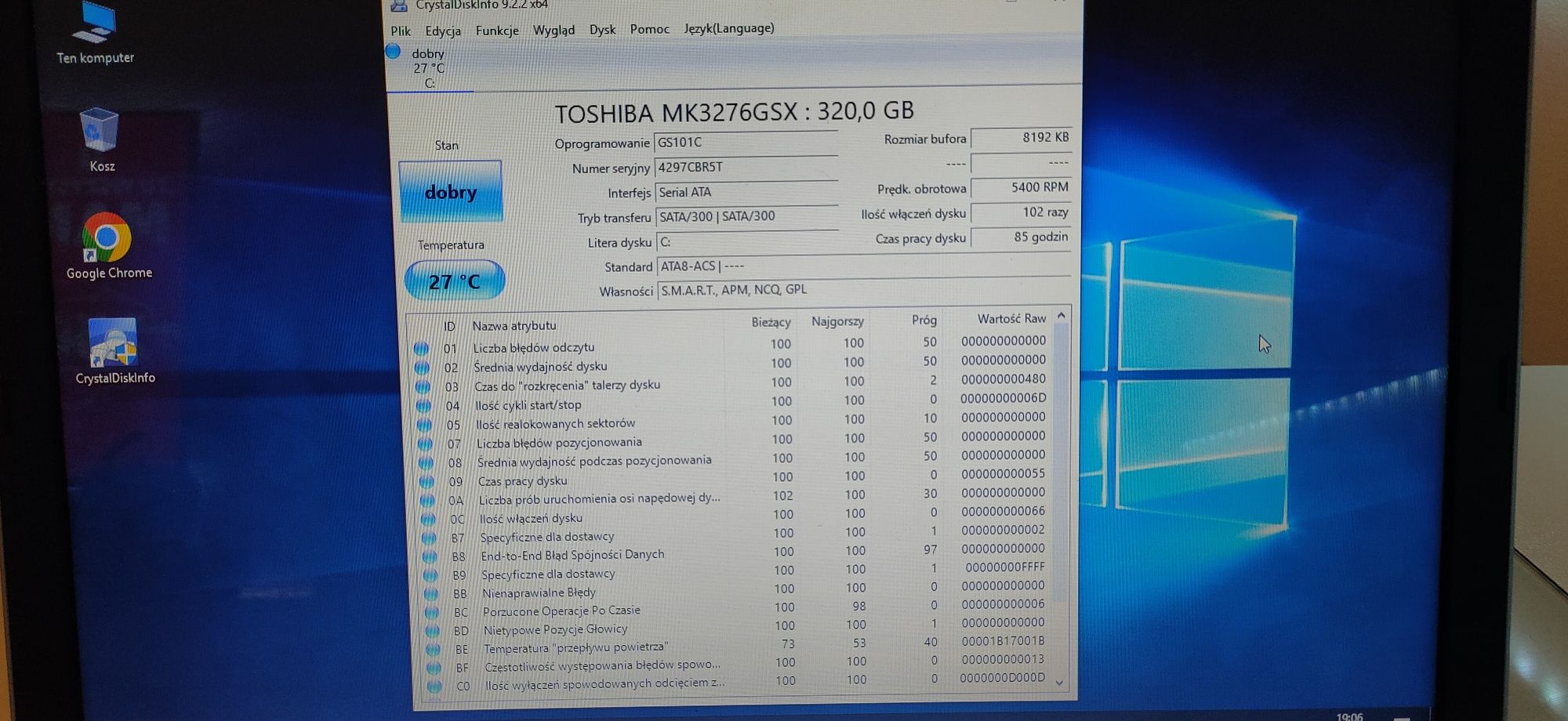1568x721 pixels.
Task: Click the Wartość Raw column header
Action: 1011,318
